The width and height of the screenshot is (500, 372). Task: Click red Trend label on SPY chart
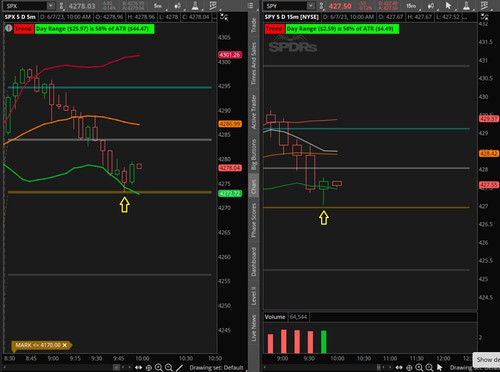274,29
